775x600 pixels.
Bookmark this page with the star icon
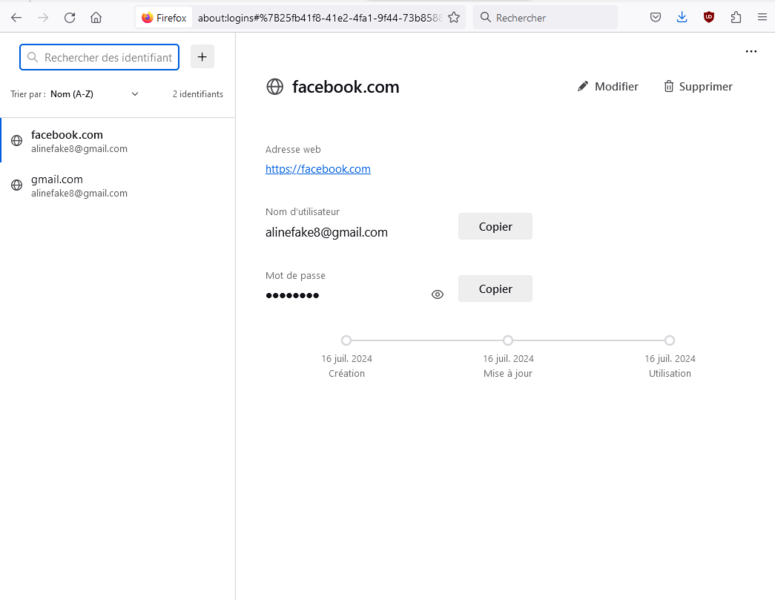tap(454, 17)
